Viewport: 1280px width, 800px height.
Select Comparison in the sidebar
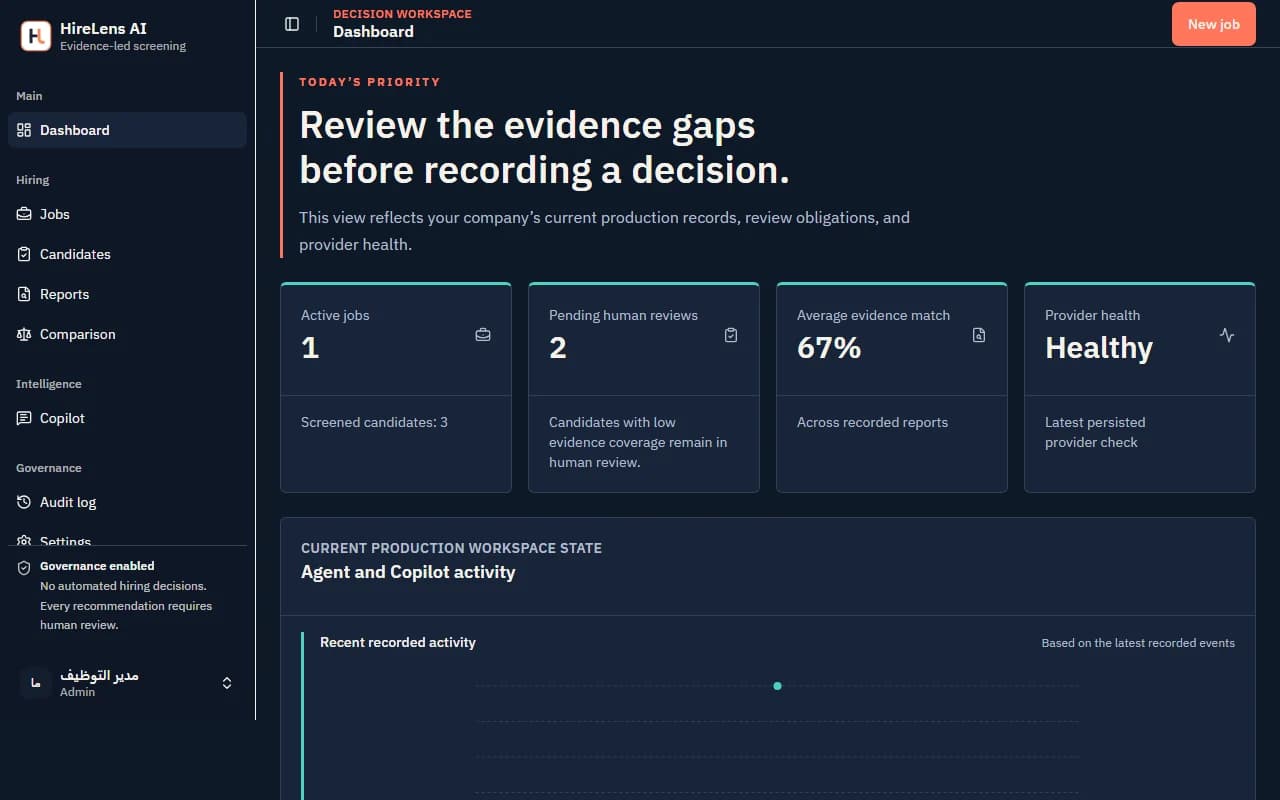point(127,334)
